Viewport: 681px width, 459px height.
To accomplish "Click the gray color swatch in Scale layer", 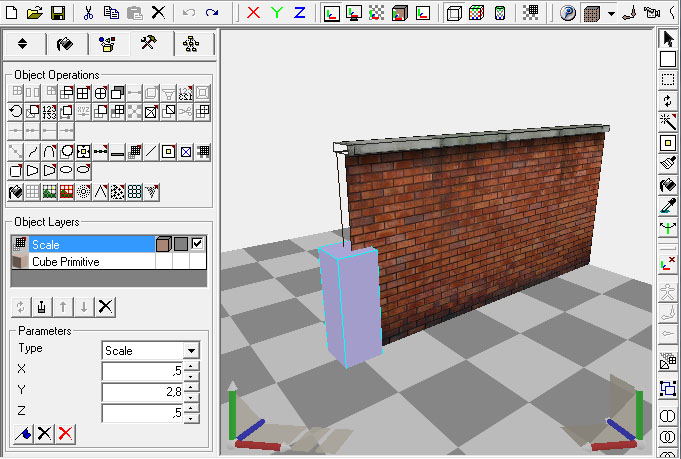I will [x=180, y=244].
